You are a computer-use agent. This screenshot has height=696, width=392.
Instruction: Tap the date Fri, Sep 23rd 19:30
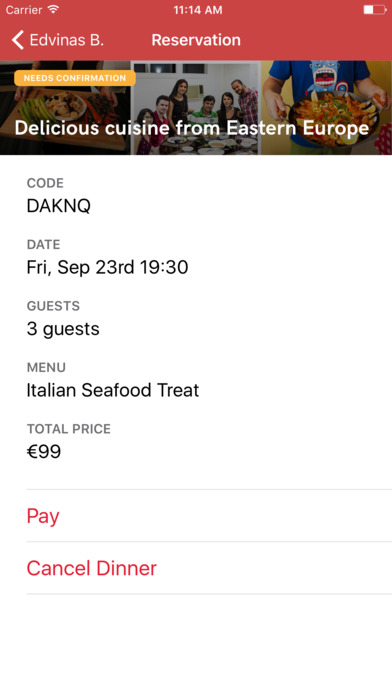click(x=107, y=267)
